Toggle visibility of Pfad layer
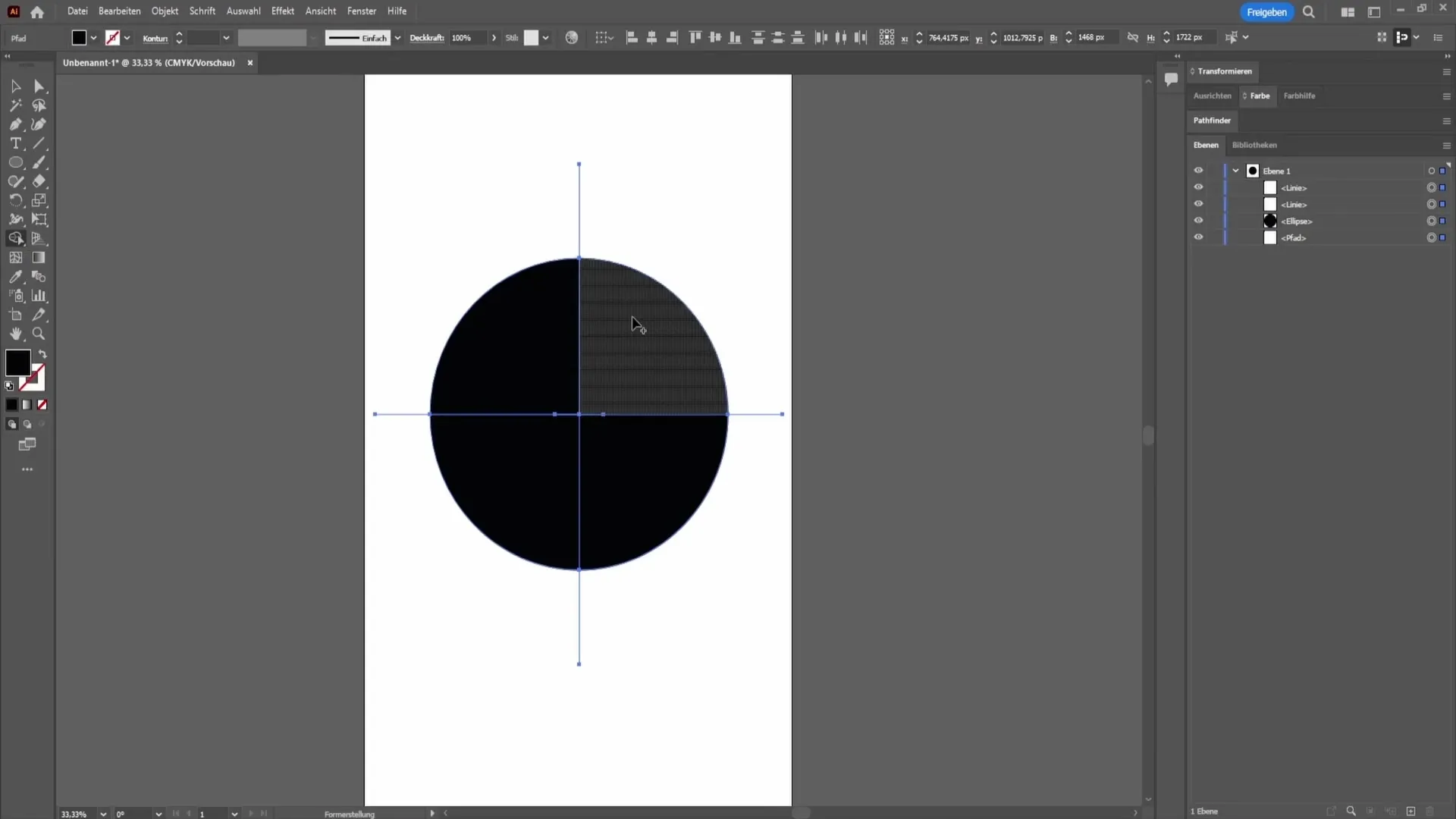 coord(1198,237)
